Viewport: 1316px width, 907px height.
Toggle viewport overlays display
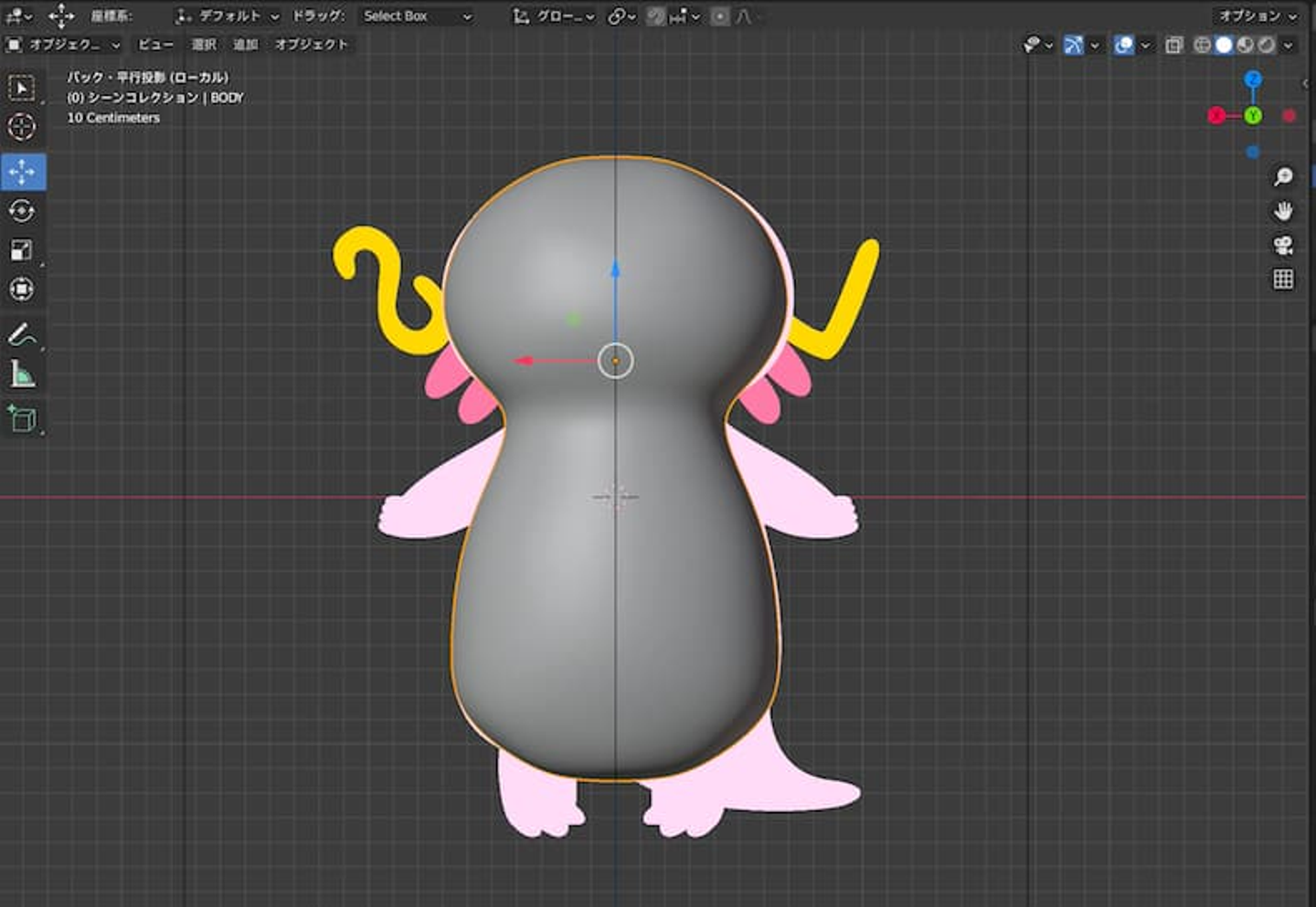(1123, 45)
